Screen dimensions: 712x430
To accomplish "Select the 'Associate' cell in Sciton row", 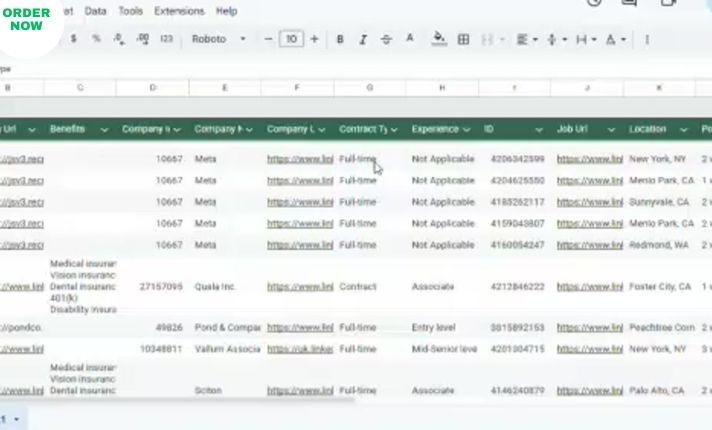I will click(x=442, y=390).
